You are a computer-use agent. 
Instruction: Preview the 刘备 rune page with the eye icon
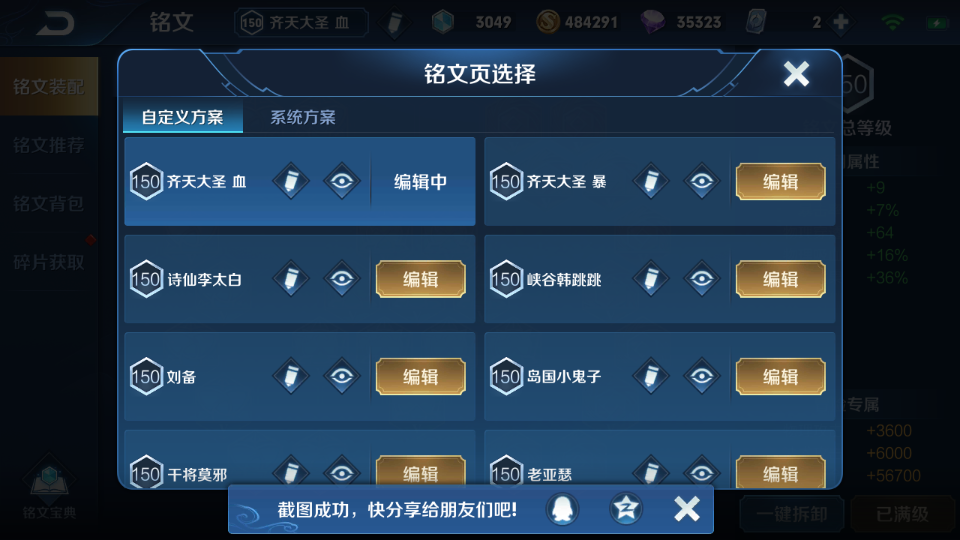(x=342, y=377)
